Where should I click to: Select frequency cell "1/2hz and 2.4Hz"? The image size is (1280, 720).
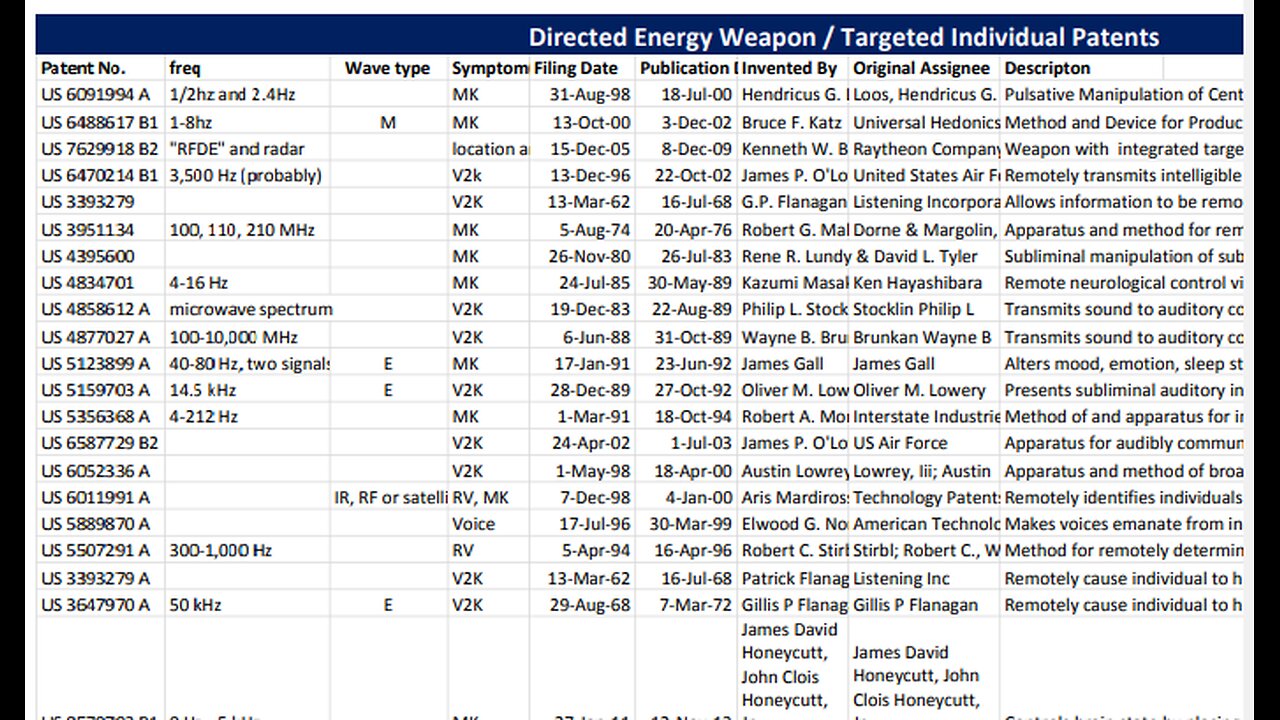point(232,95)
